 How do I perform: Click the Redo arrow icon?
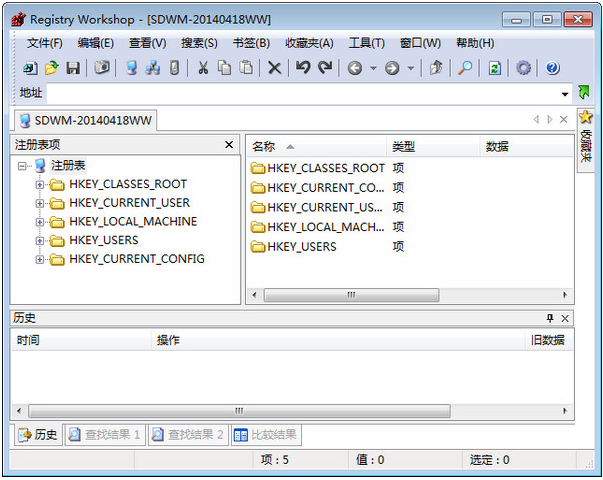coord(324,68)
